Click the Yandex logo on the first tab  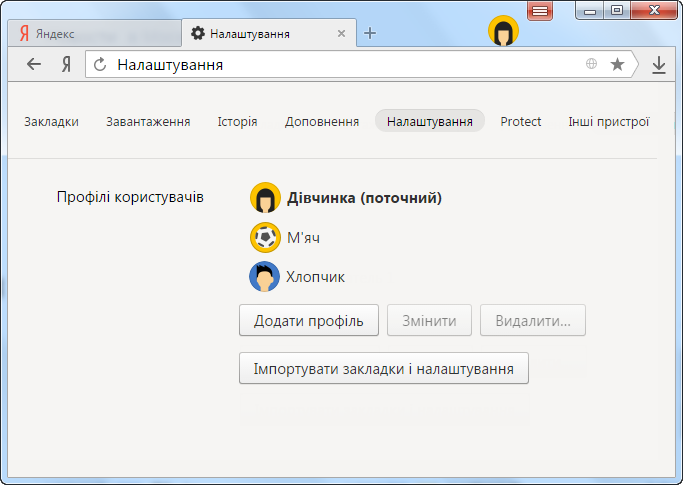[x=24, y=34]
